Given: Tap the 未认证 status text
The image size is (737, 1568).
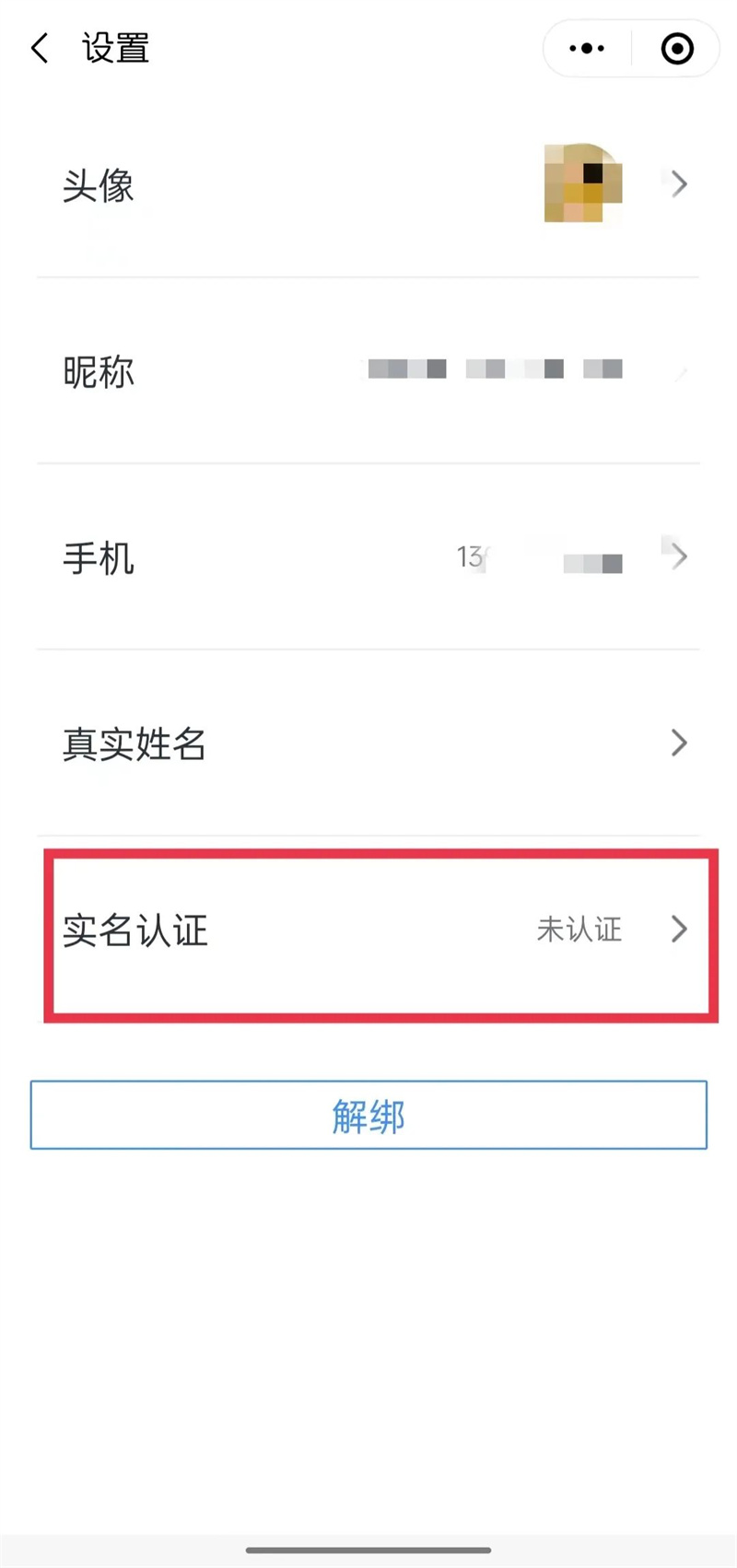Looking at the screenshot, I should 579,930.
